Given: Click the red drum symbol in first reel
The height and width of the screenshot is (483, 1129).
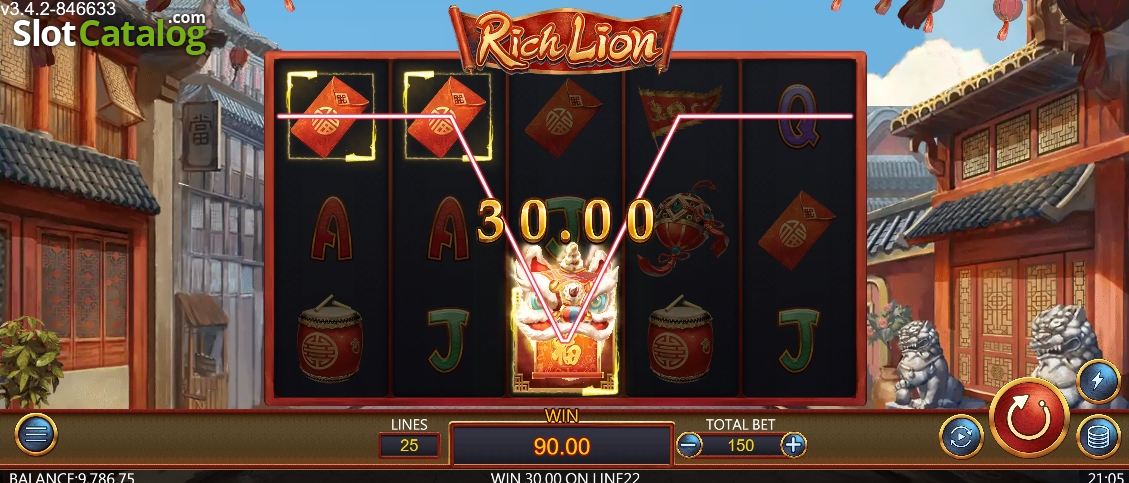Looking at the screenshot, I should pos(330,338).
